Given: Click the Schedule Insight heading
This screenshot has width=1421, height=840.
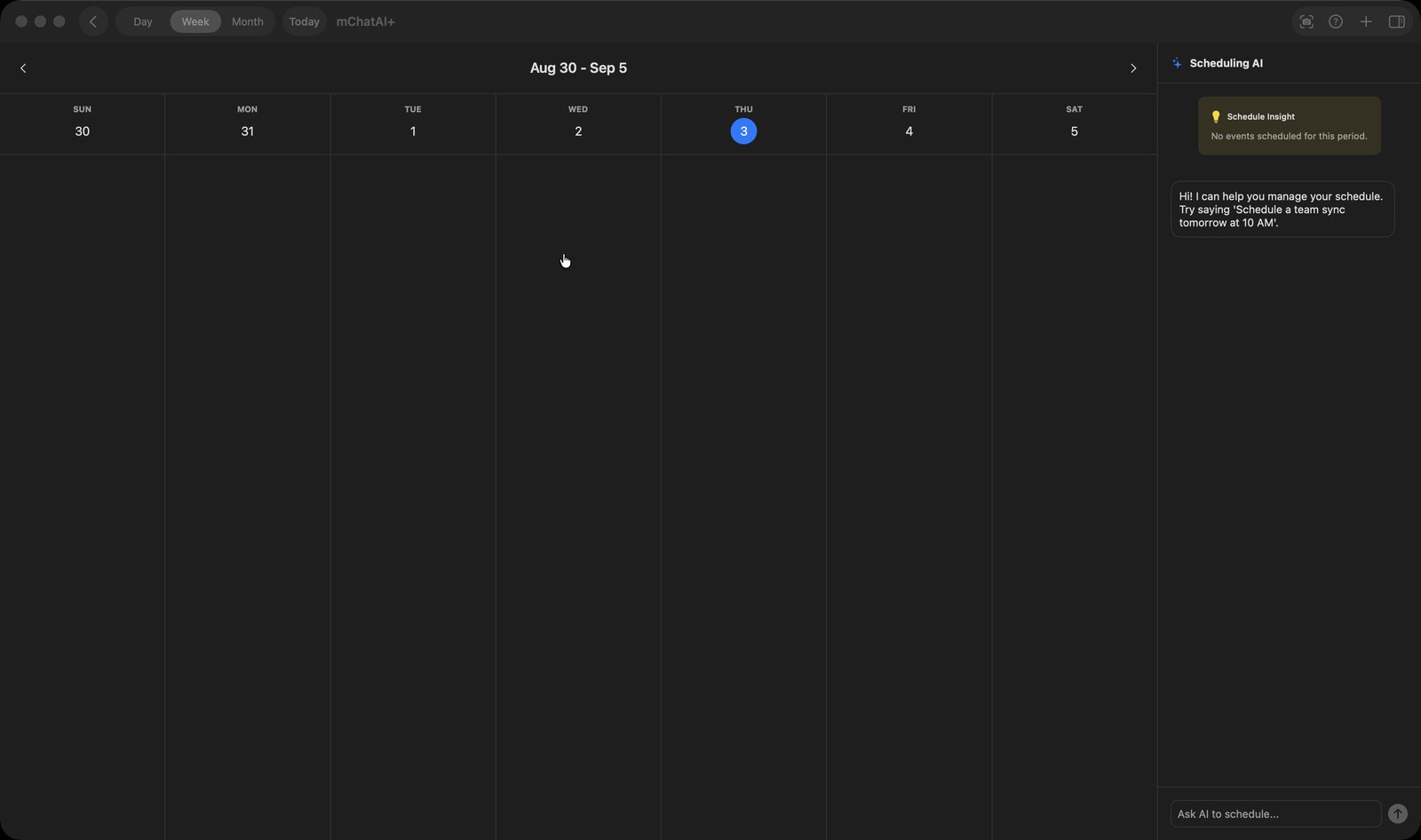Looking at the screenshot, I should tap(1261, 116).
